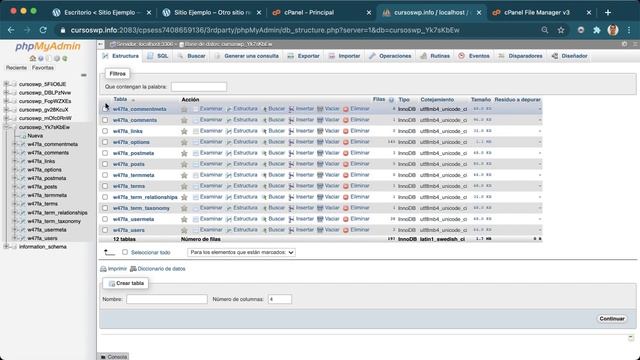The height and width of the screenshot is (360, 640).
Task: Click the page settings gear icon top right
Action: 624,44
